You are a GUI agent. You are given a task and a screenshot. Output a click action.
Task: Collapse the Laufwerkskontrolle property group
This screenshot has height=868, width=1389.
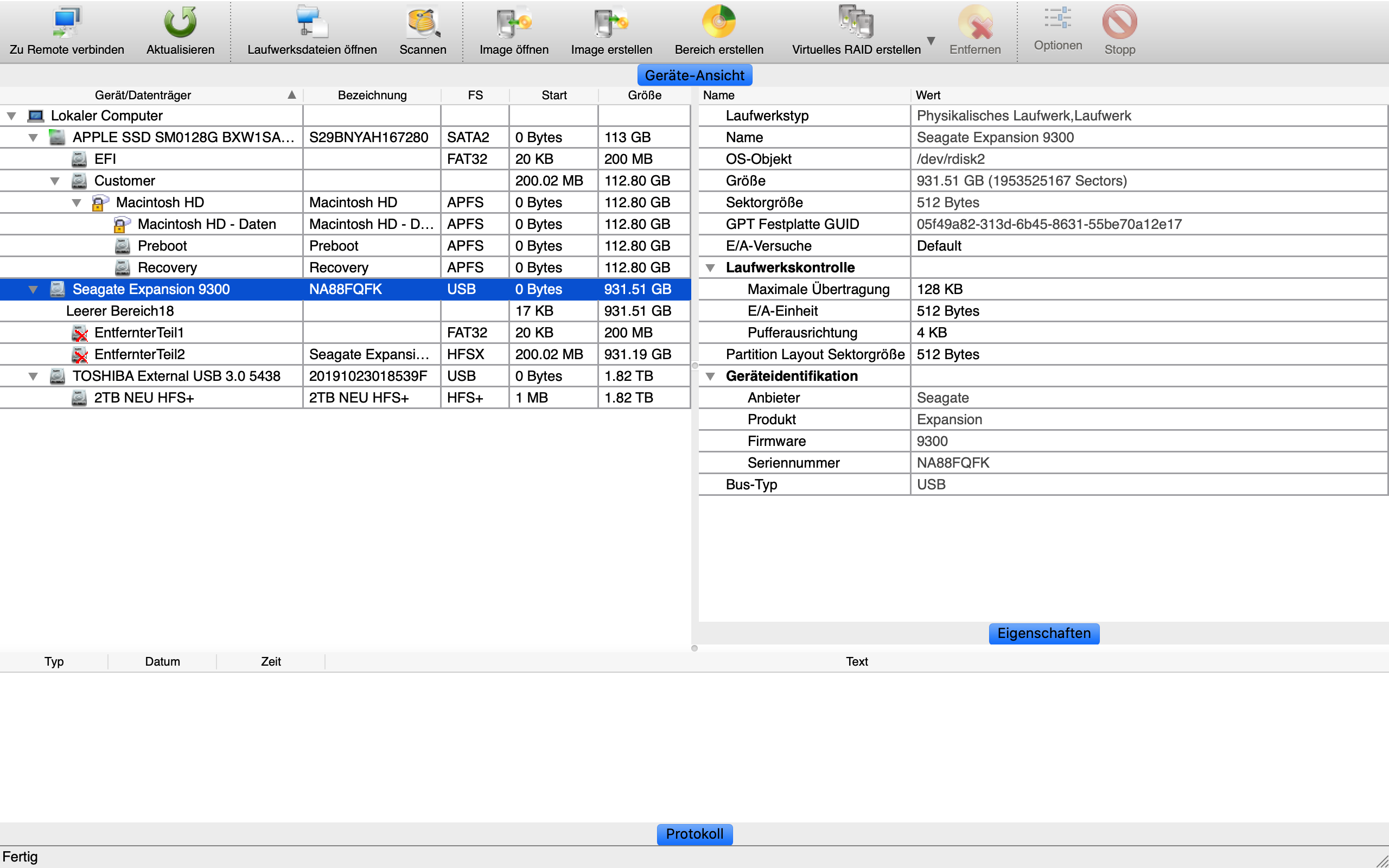coord(711,268)
